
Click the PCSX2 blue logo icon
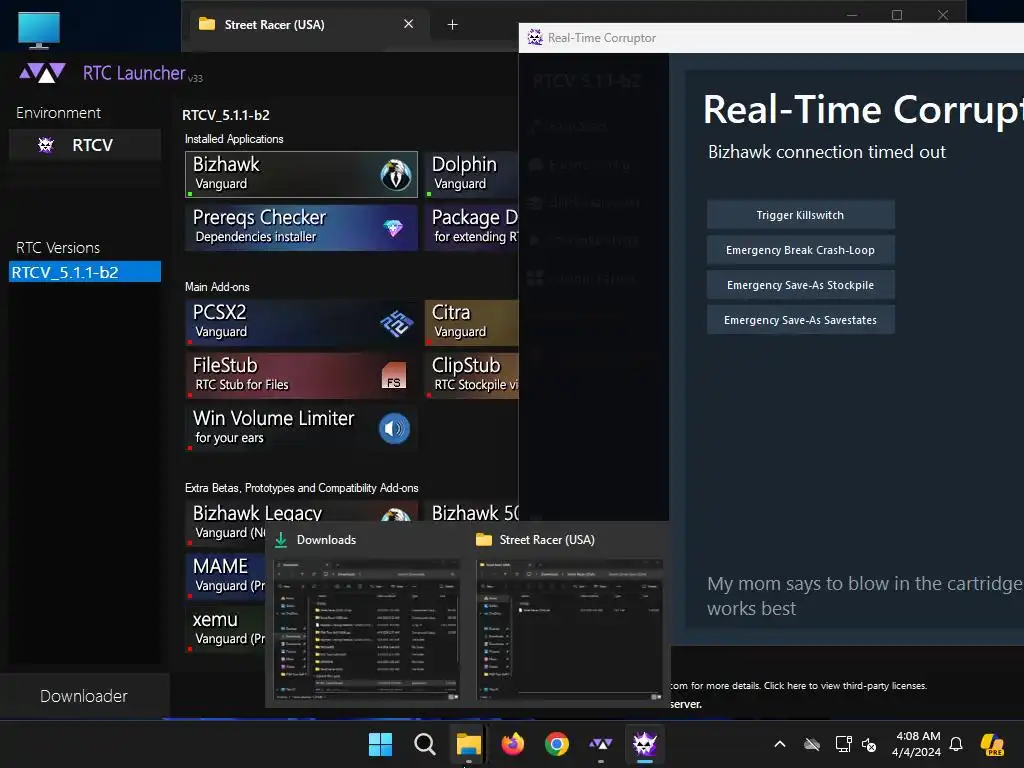tap(396, 323)
